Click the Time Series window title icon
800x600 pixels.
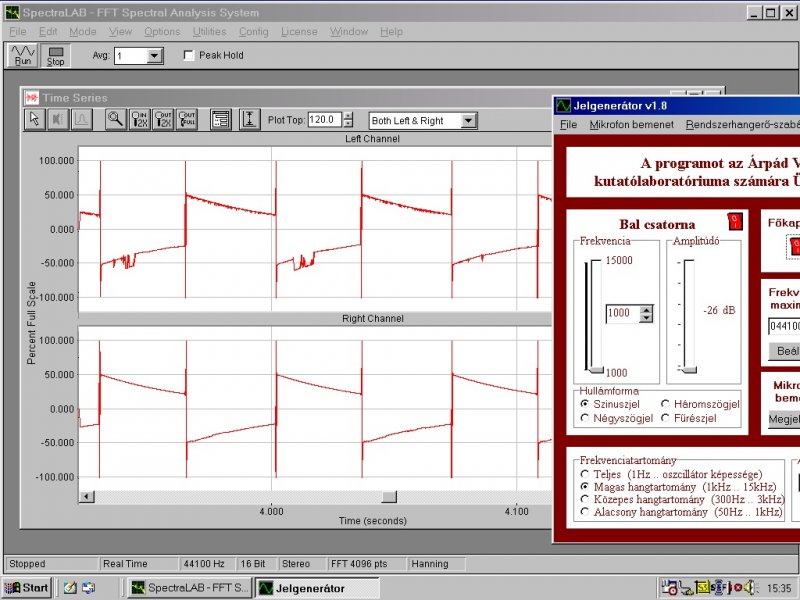(x=32, y=97)
